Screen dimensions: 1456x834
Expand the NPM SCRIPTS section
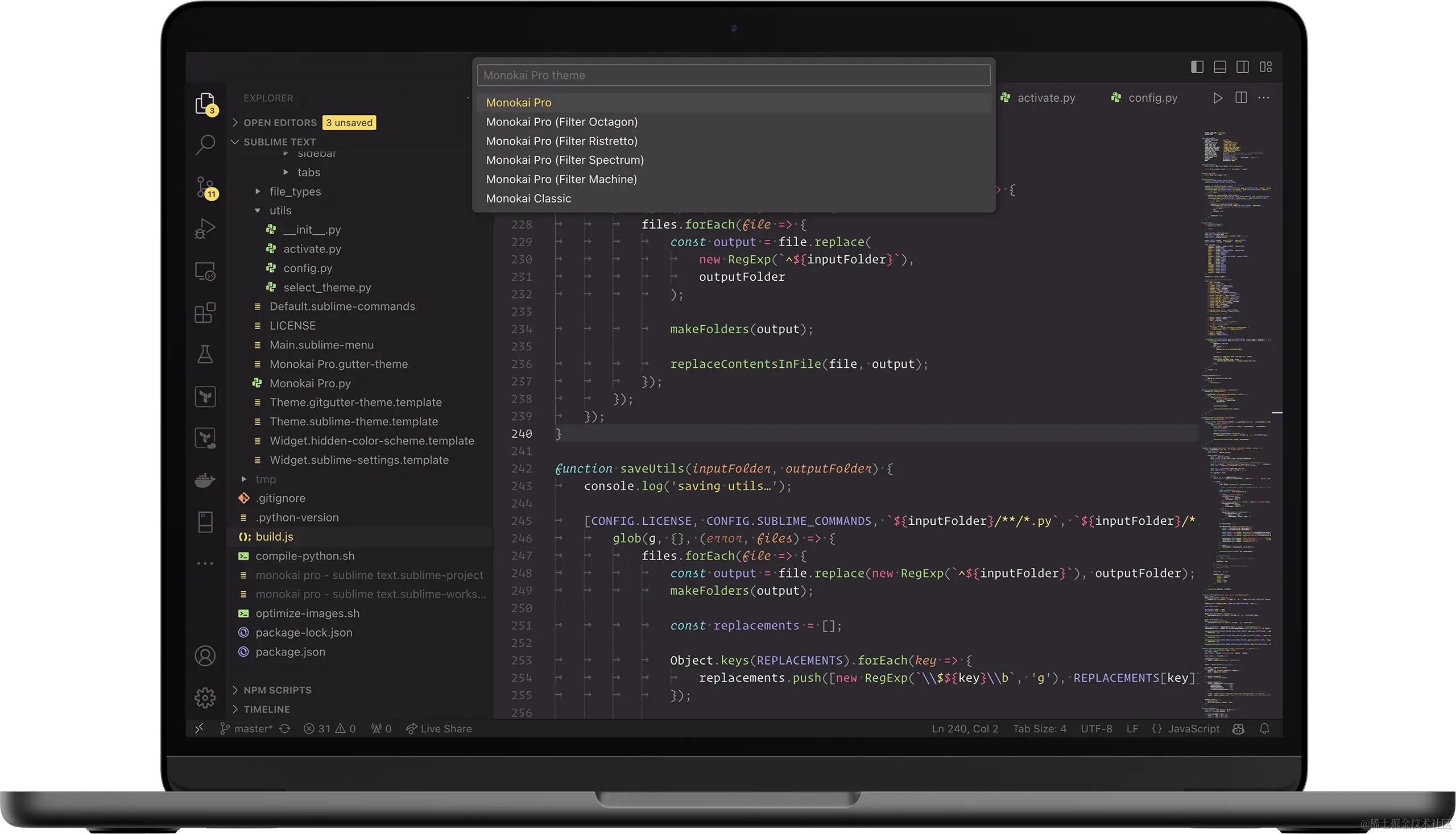pyautogui.click(x=278, y=690)
